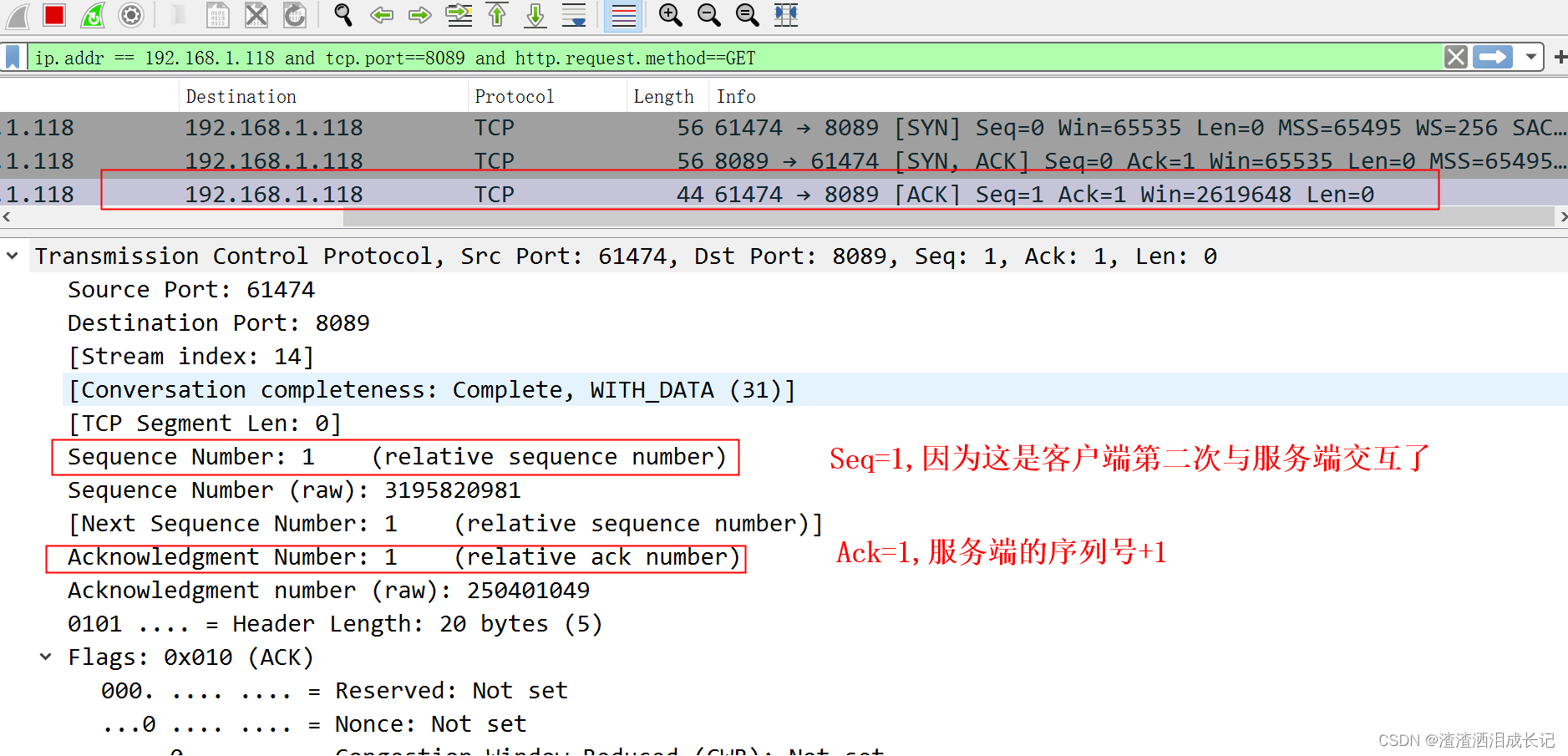Go back to previous packet
This screenshot has width=1568, height=756.
[x=382, y=15]
